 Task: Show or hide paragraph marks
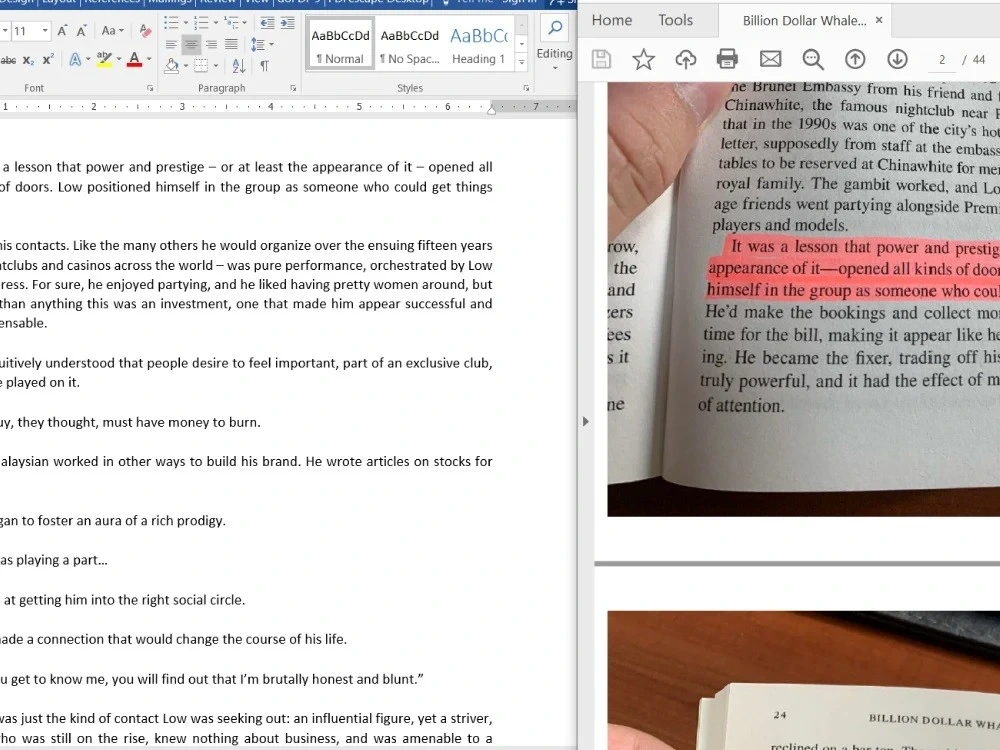[x=265, y=66]
